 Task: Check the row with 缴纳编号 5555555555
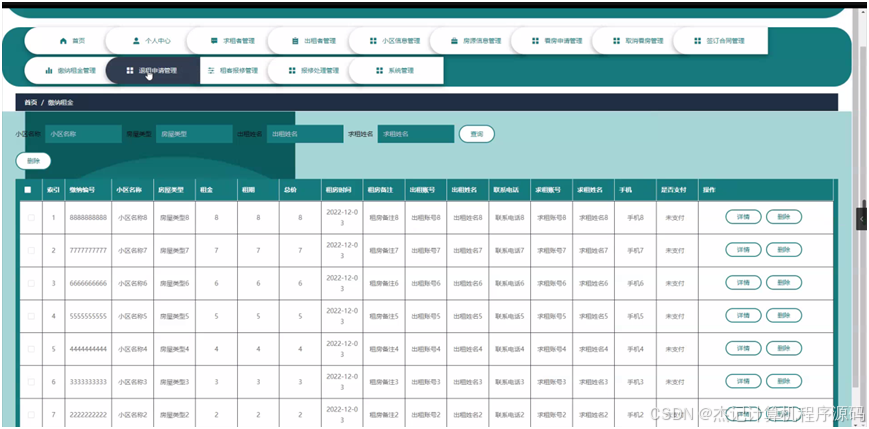[31, 316]
